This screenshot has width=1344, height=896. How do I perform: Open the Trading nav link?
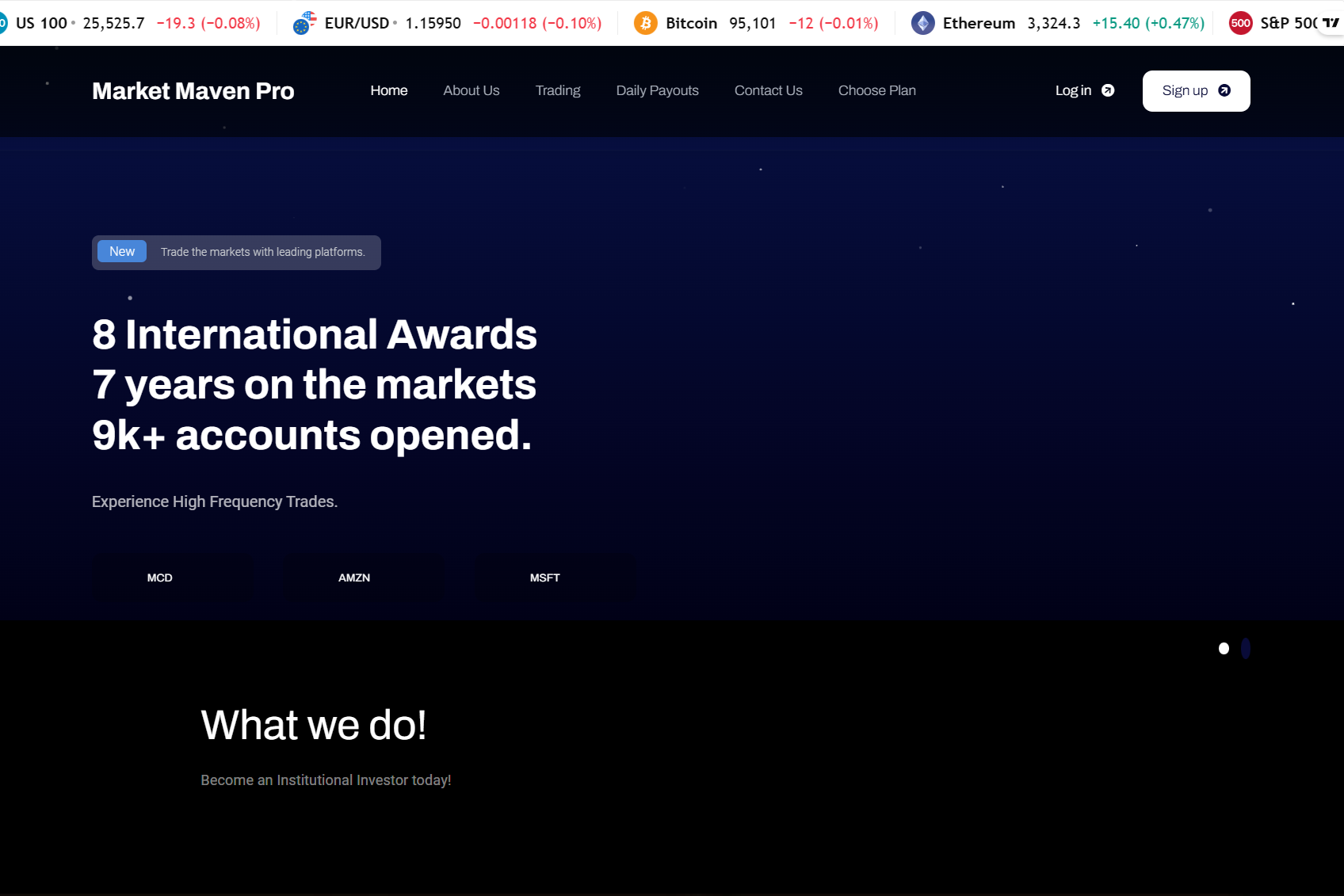coord(558,90)
